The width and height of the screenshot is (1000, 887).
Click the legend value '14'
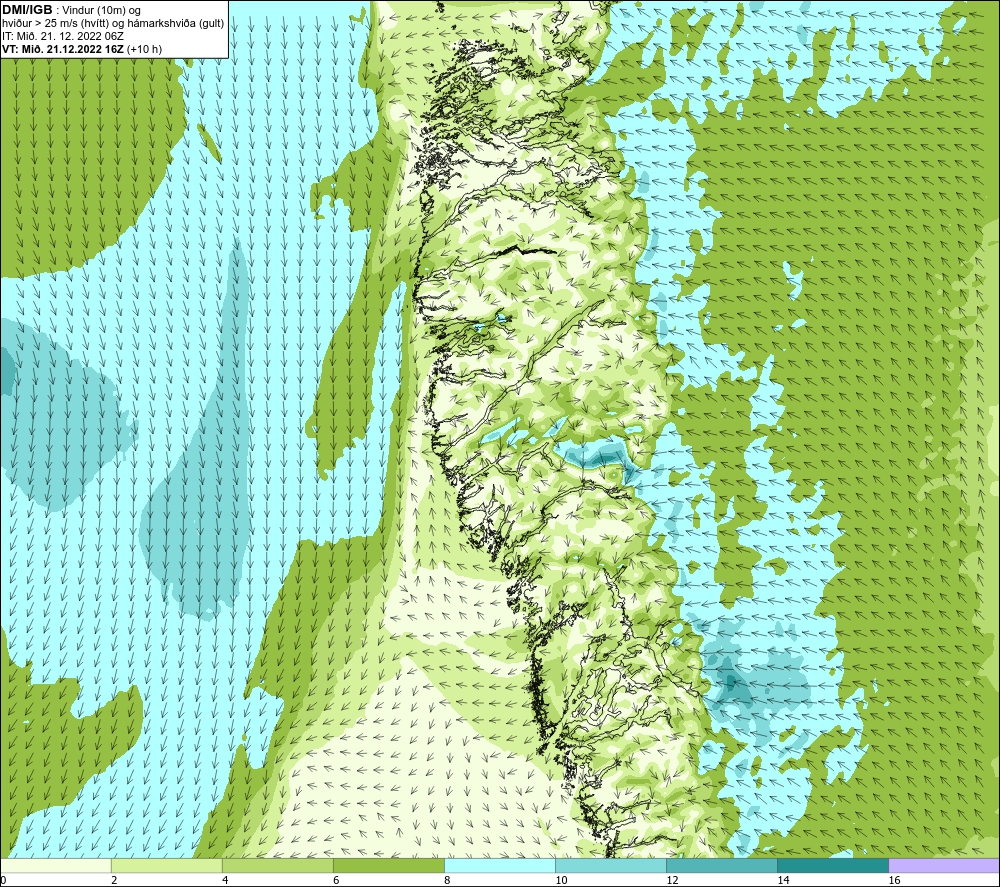[x=783, y=880]
